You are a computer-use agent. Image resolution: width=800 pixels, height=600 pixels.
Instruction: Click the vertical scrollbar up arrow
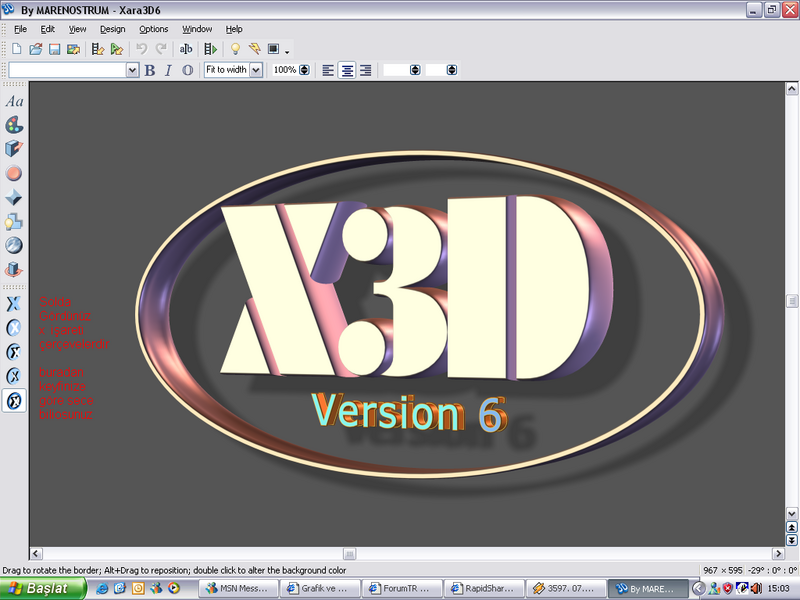coord(791,89)
